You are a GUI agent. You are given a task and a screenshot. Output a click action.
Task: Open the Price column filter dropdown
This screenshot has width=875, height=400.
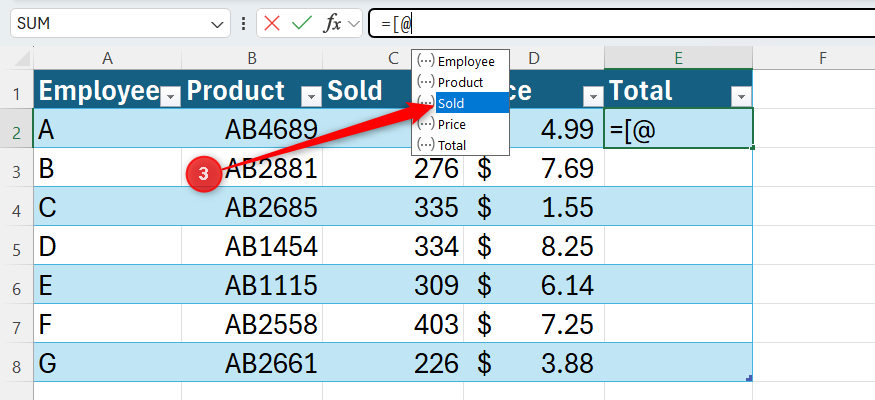coord(593,98)
